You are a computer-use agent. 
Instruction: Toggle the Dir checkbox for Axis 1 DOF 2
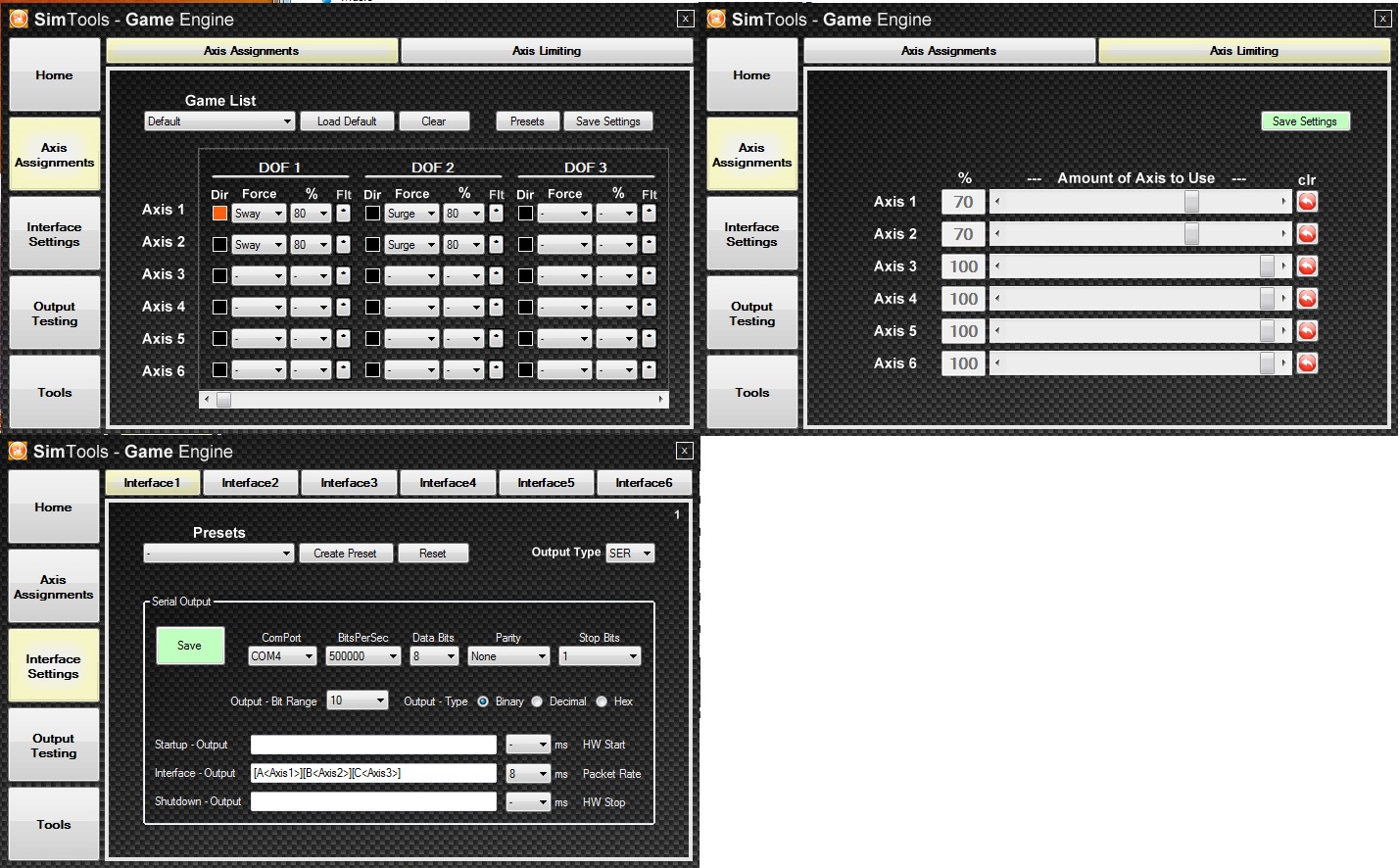(372, 213)
